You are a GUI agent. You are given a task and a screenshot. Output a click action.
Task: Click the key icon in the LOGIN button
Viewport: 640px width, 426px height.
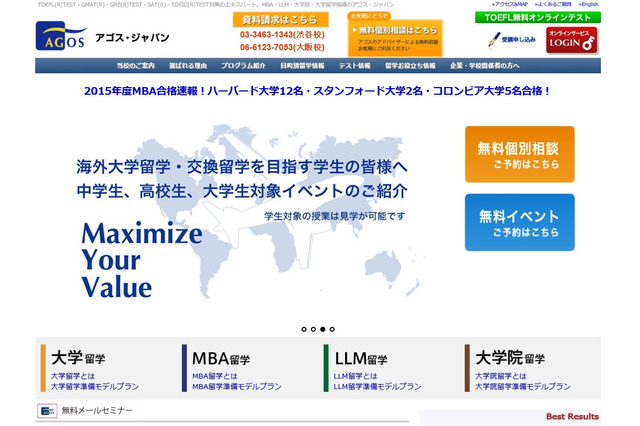pos(589,42)
